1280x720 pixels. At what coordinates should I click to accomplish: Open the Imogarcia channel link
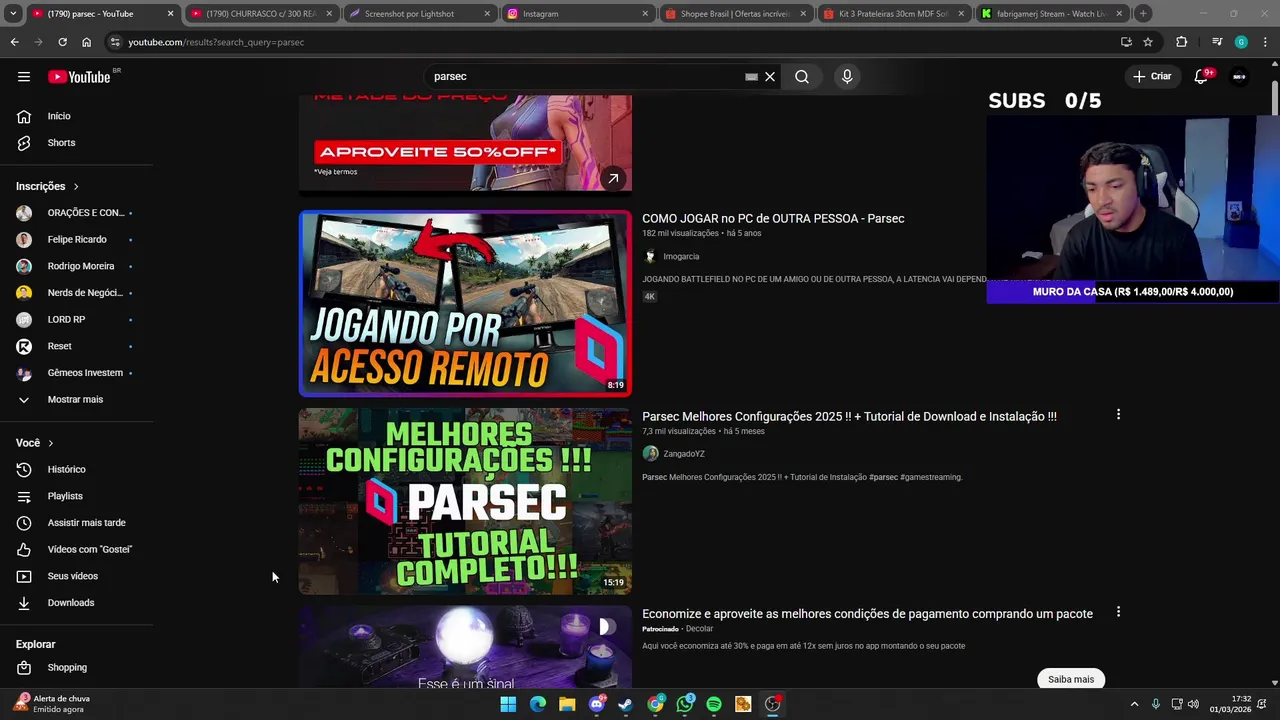click(680, 257)
